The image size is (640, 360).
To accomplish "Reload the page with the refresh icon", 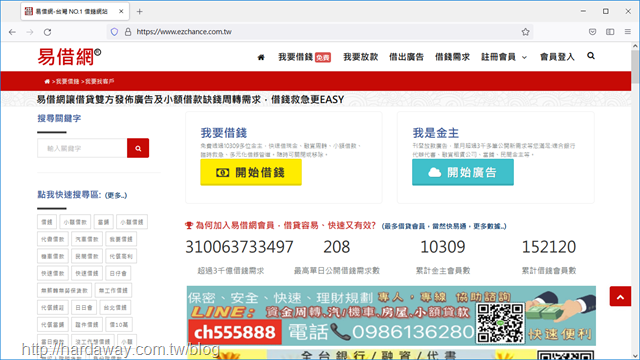I will [x=47, y=32].
